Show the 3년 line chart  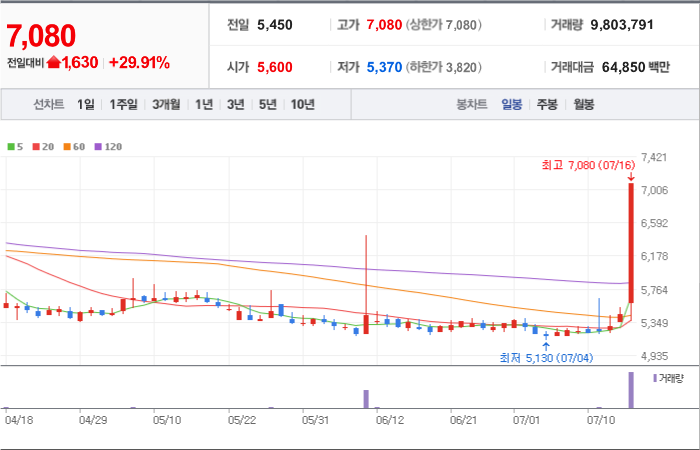[x=235, y=104]
